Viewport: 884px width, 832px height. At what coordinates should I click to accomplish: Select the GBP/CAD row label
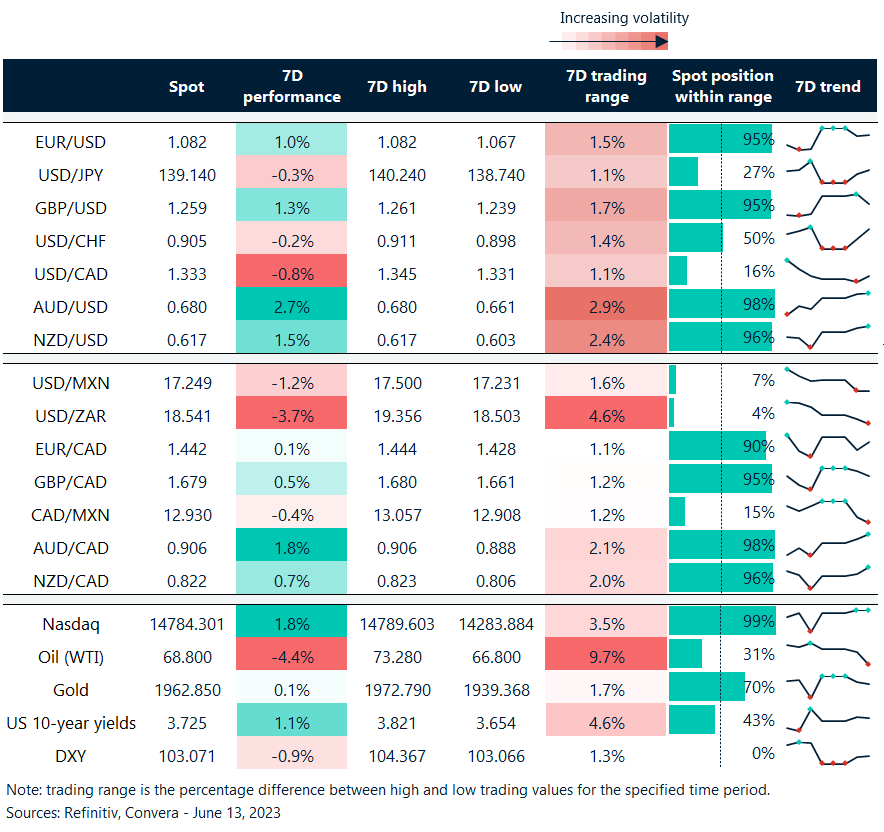(x=70, y=482)
